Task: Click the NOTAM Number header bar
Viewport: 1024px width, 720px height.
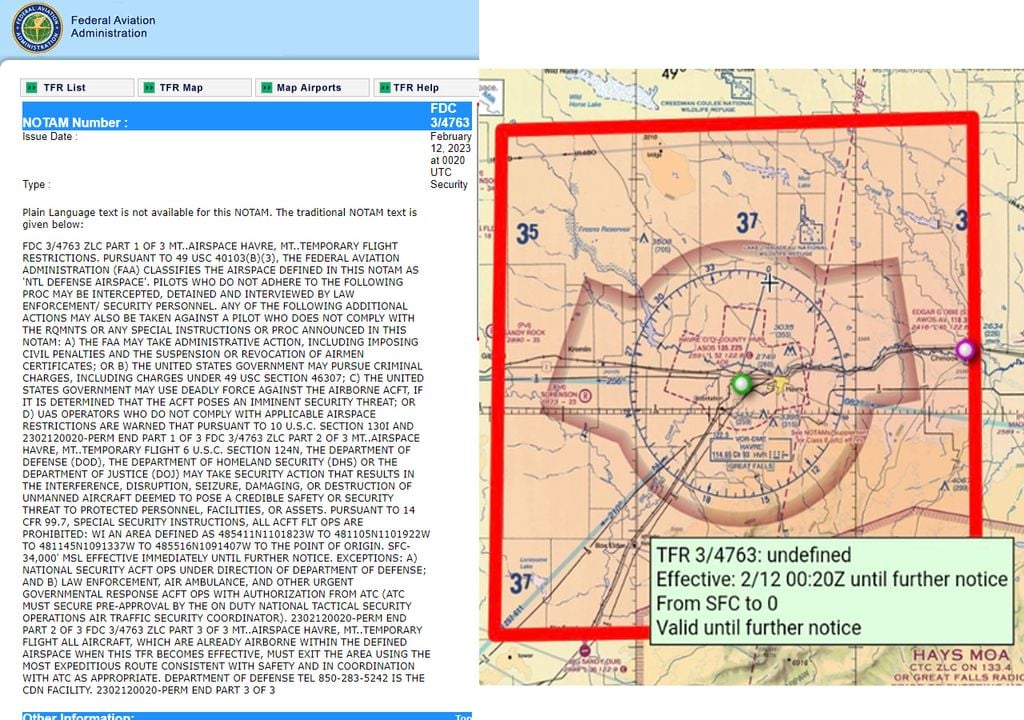Action: coord(75,122)
